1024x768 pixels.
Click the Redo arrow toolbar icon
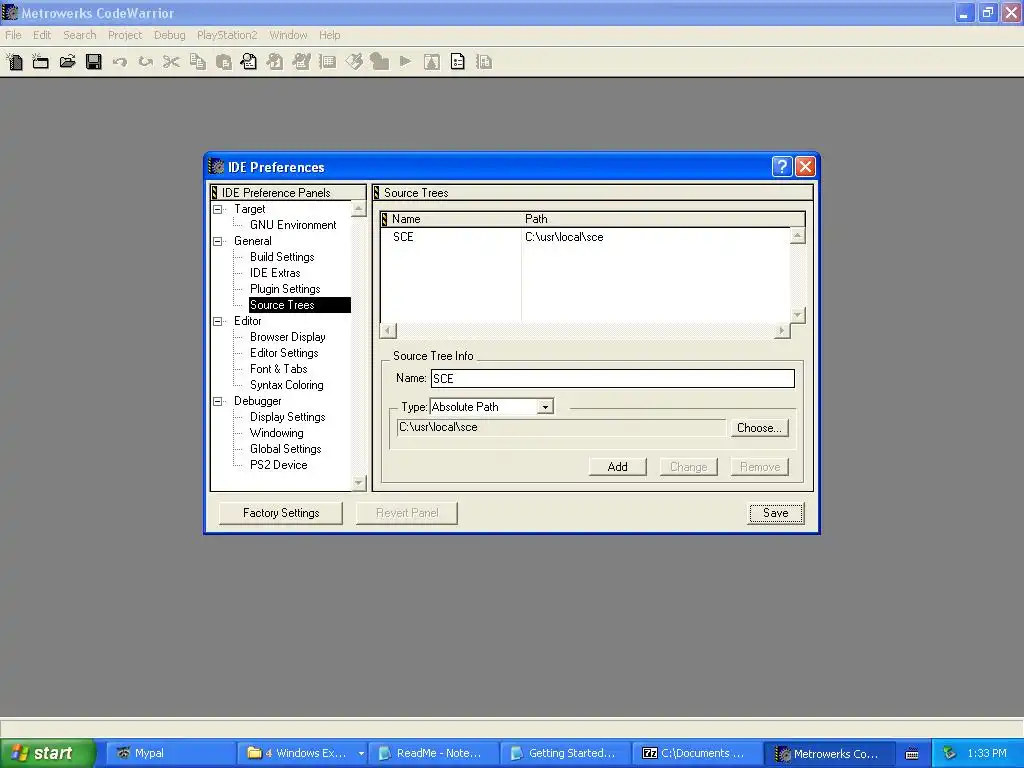[145, 62]
